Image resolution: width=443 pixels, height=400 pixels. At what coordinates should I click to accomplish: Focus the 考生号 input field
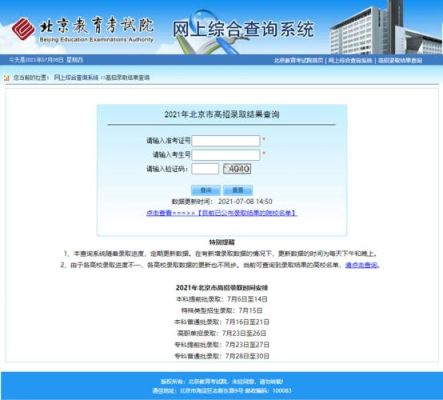pyautogui.click(x=226, y=155)
